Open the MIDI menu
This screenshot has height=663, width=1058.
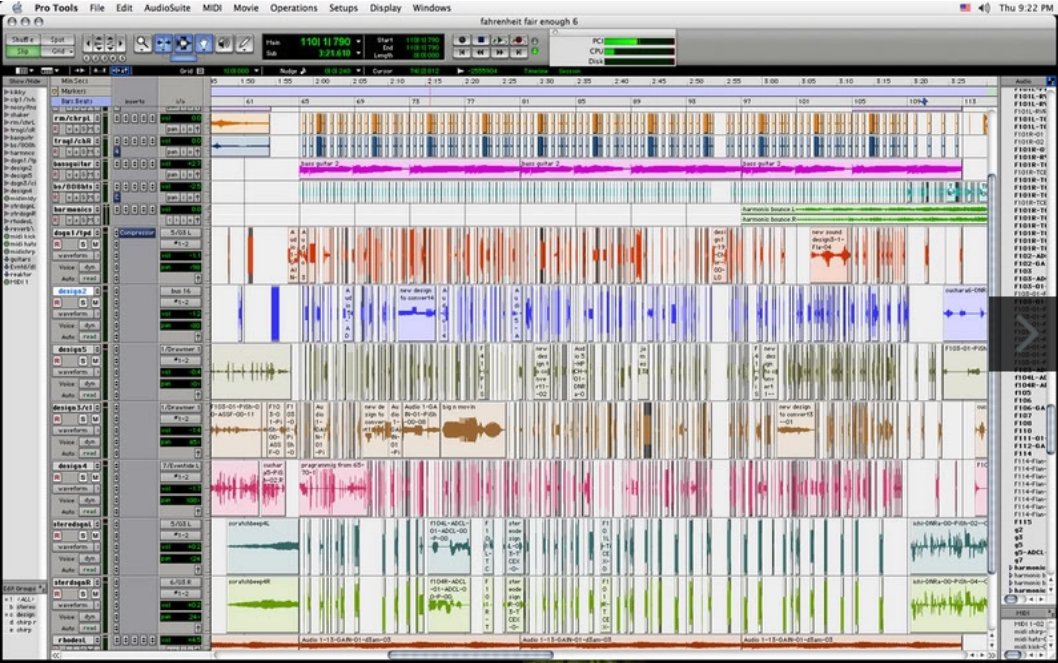pos(212,8)
